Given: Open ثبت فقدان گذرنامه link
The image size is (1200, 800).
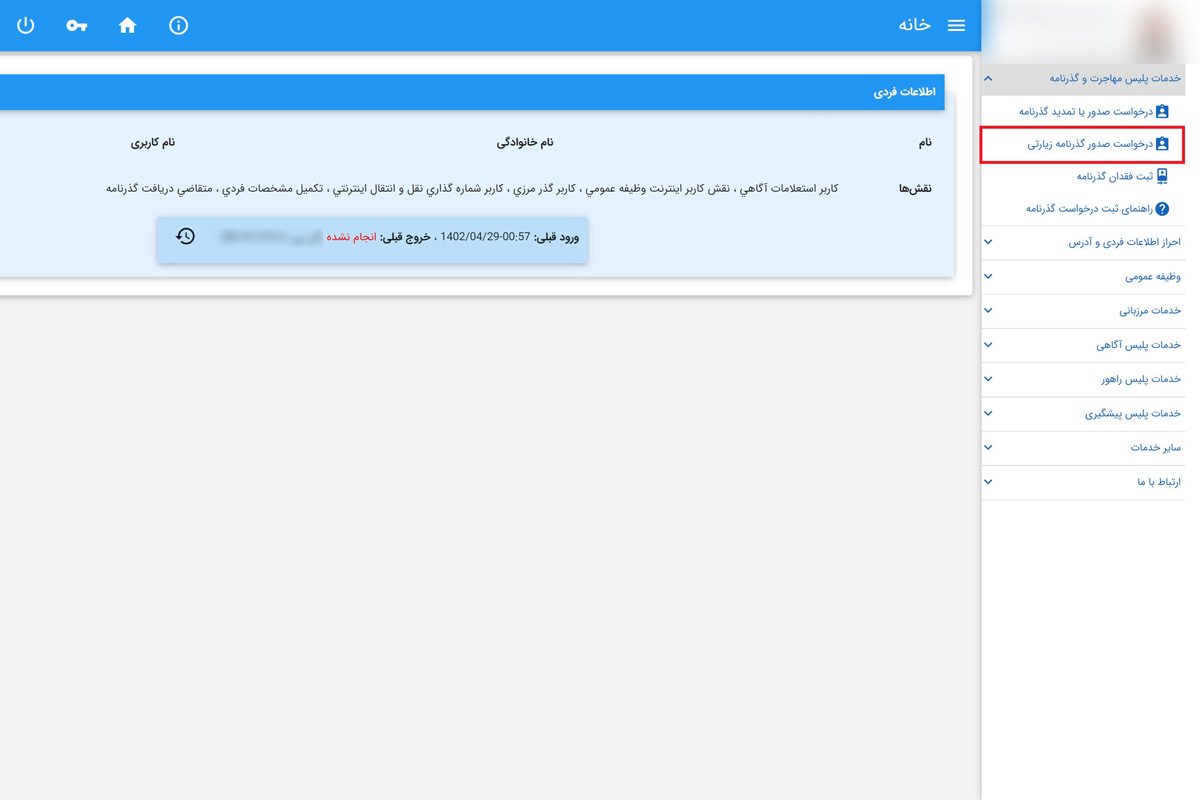Looking at the screenshot, I should [1114, 176].
